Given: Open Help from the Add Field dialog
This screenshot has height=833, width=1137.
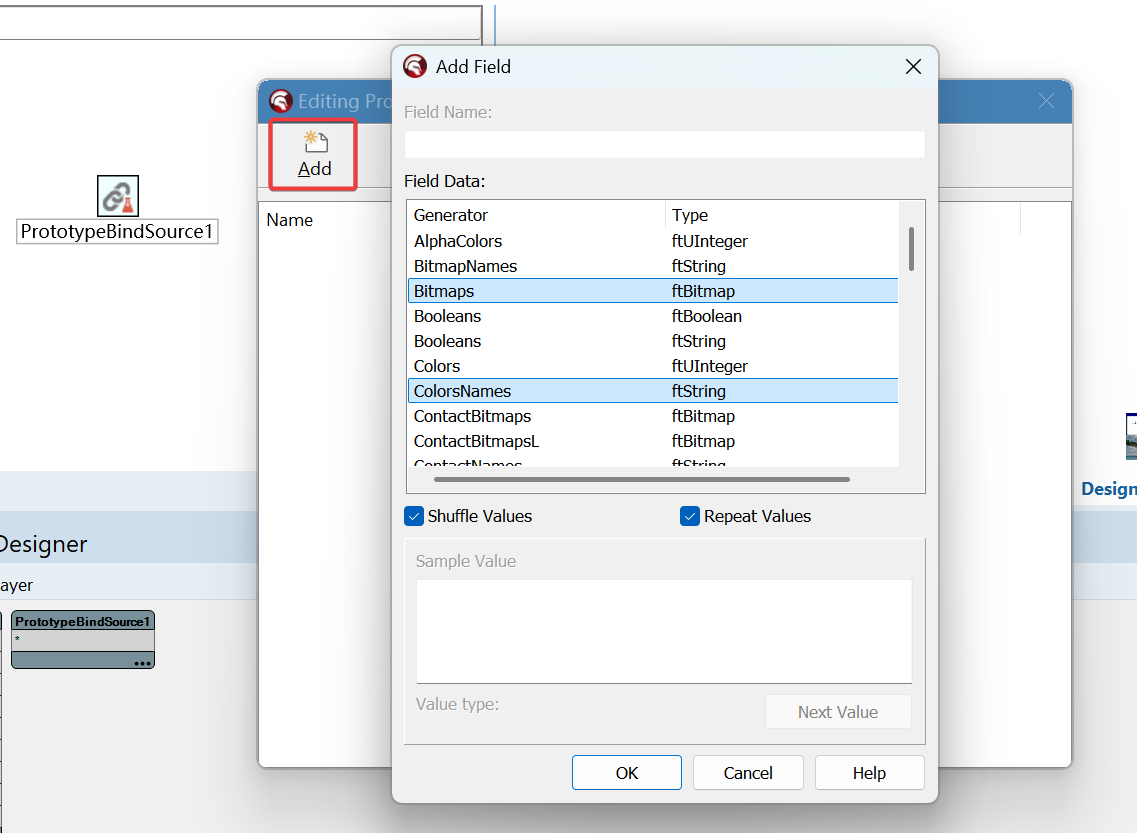Looking at the screenshot, I should (x=869, y=773).
